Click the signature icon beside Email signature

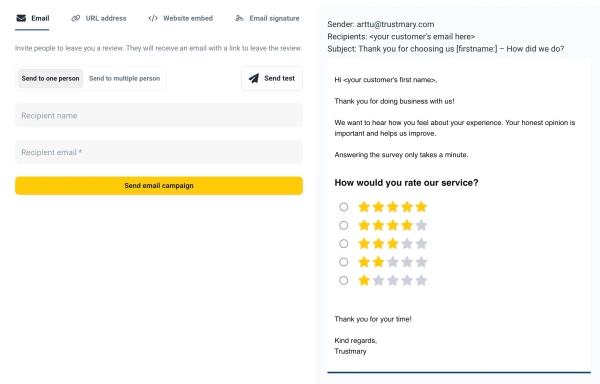pos(240,18)
